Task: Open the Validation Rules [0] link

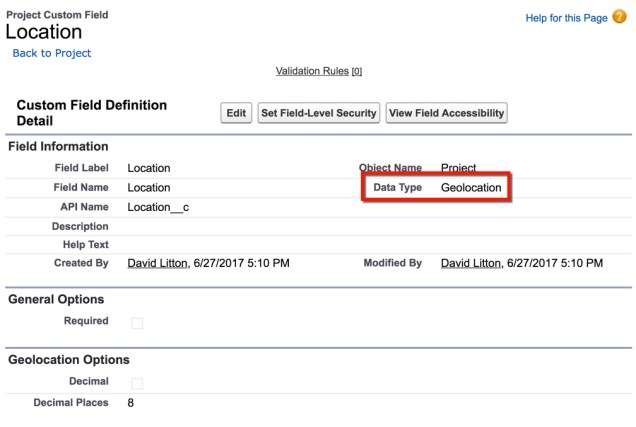Action: click(318, 71)
